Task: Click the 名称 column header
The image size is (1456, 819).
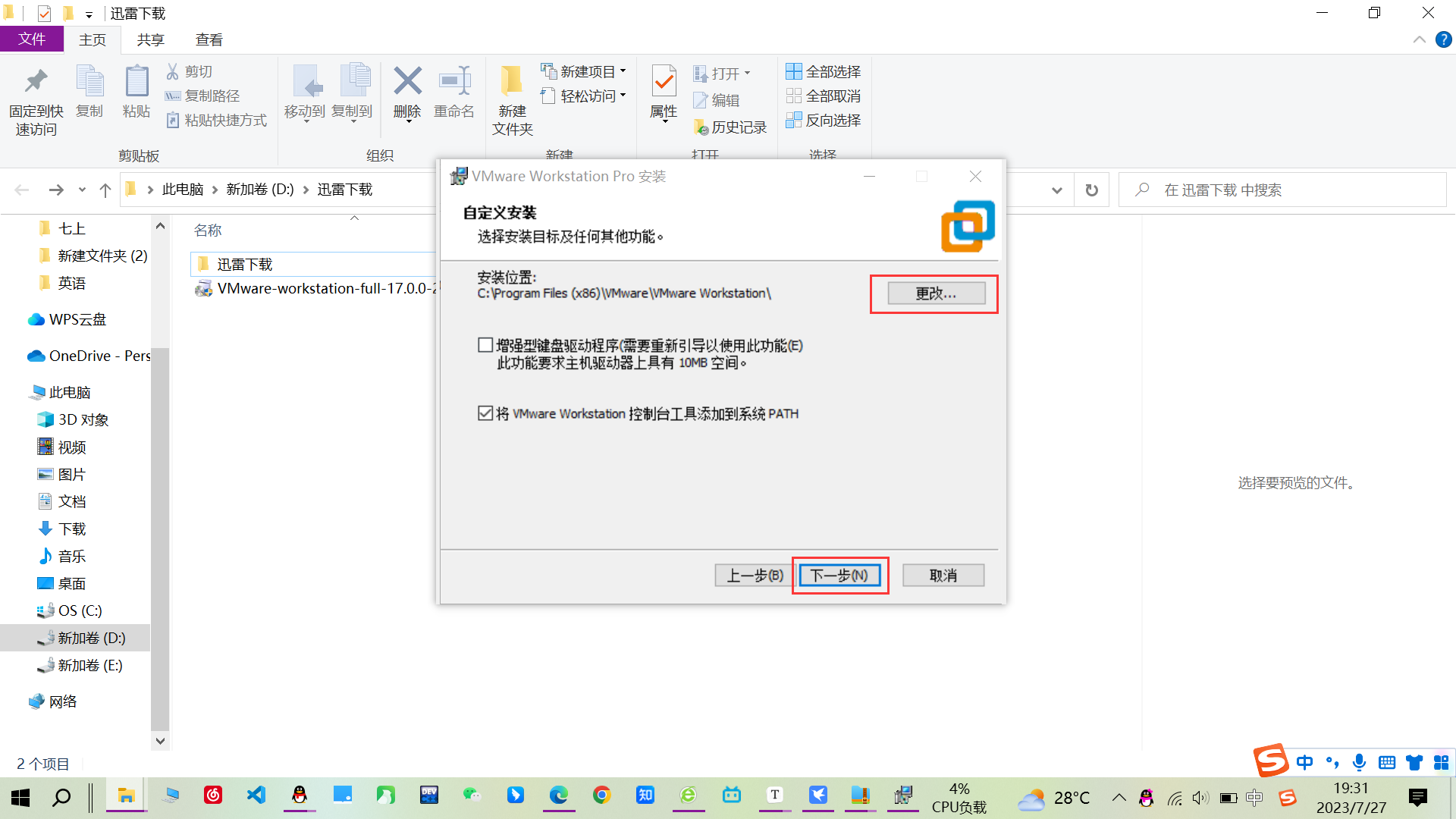Action: pos(208,230)
